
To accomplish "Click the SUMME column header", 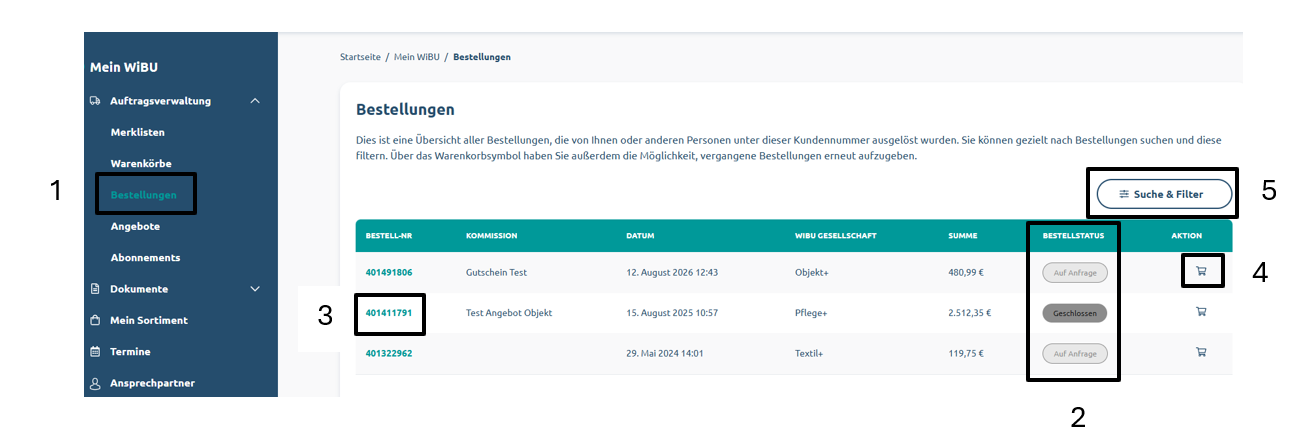I will 962,236.
